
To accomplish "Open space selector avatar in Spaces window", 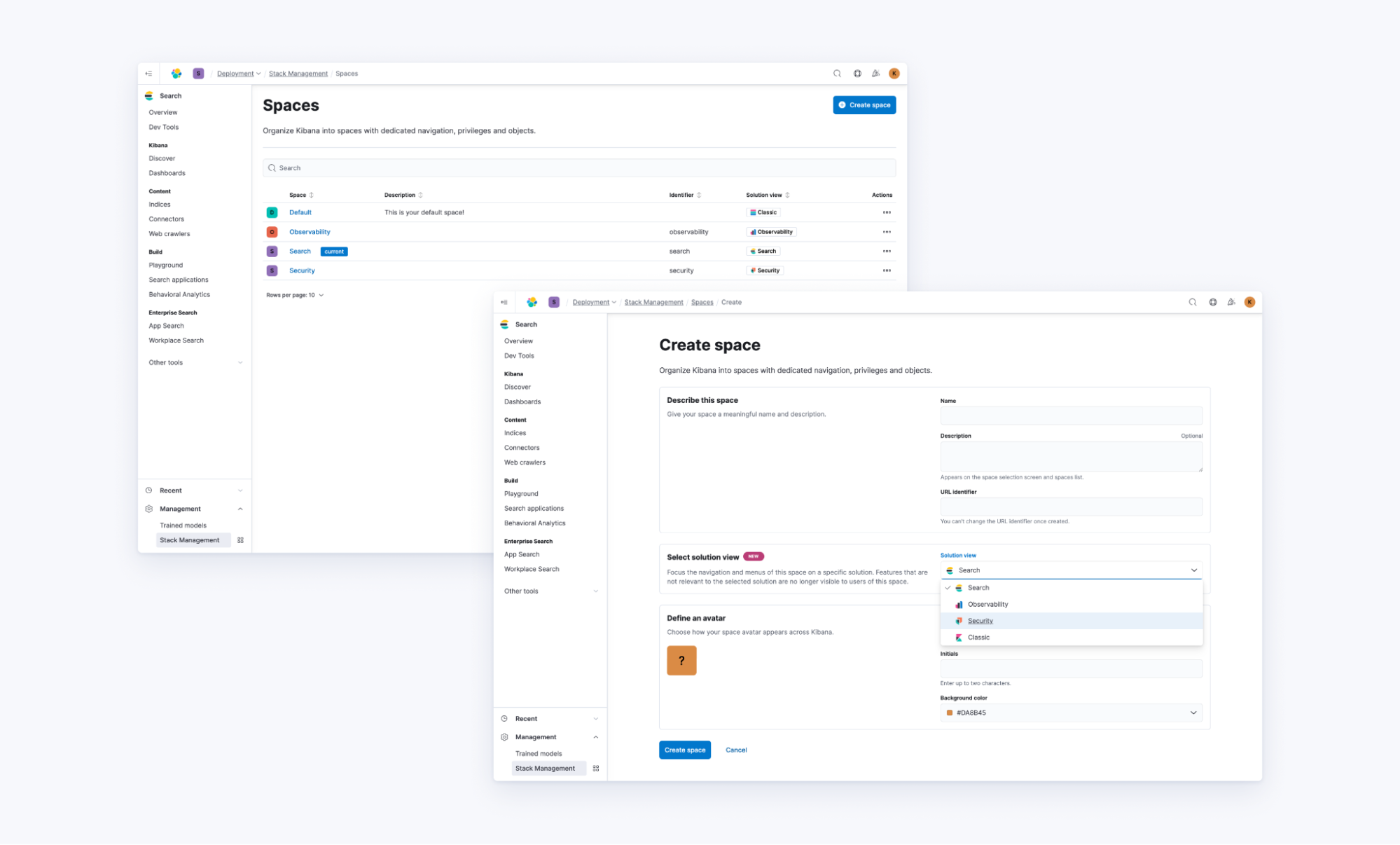I will 198,74.
